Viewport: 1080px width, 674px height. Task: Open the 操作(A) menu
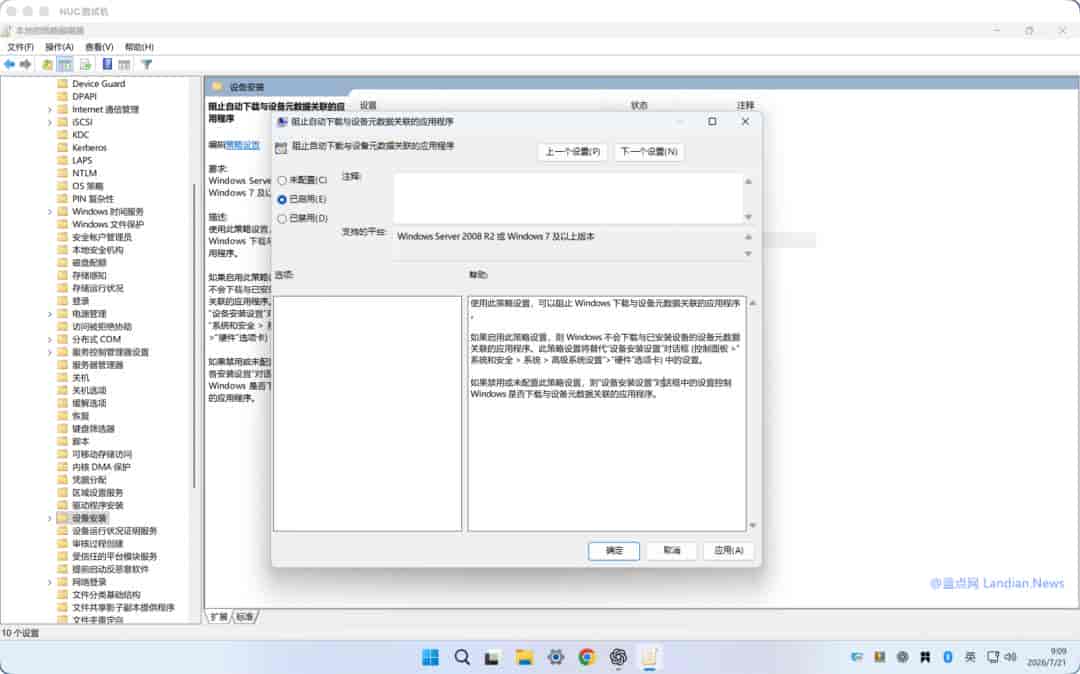coord(59,47)
